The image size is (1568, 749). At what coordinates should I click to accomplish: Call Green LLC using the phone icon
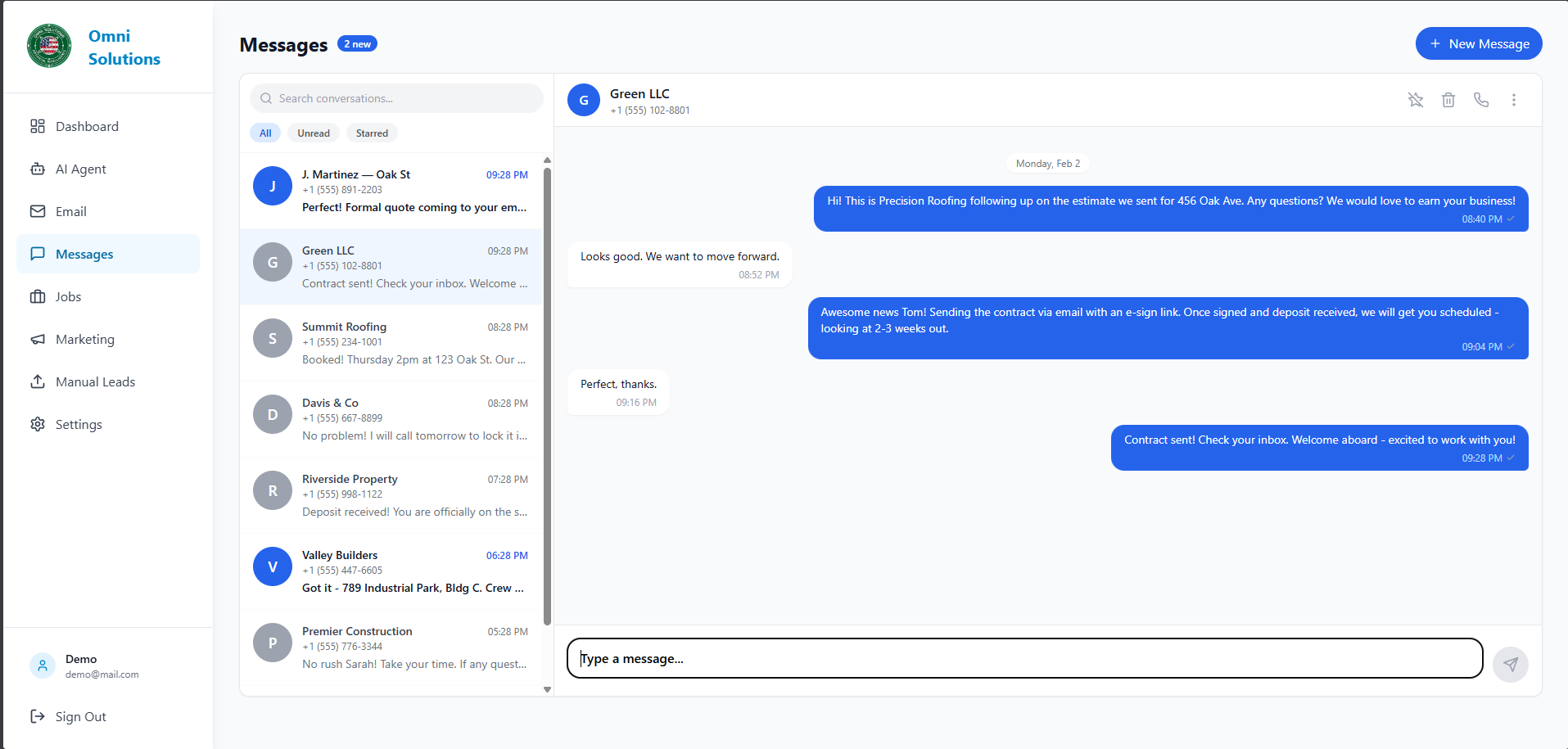pos(1480,100)
